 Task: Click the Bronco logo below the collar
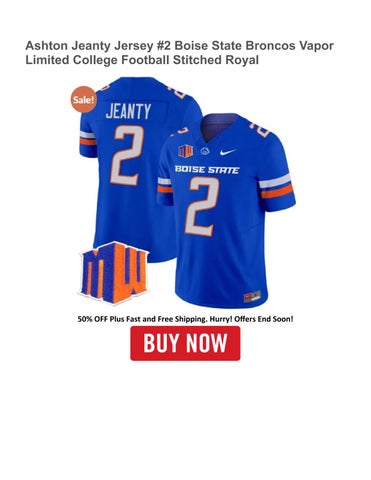click(x=205, y=151)
